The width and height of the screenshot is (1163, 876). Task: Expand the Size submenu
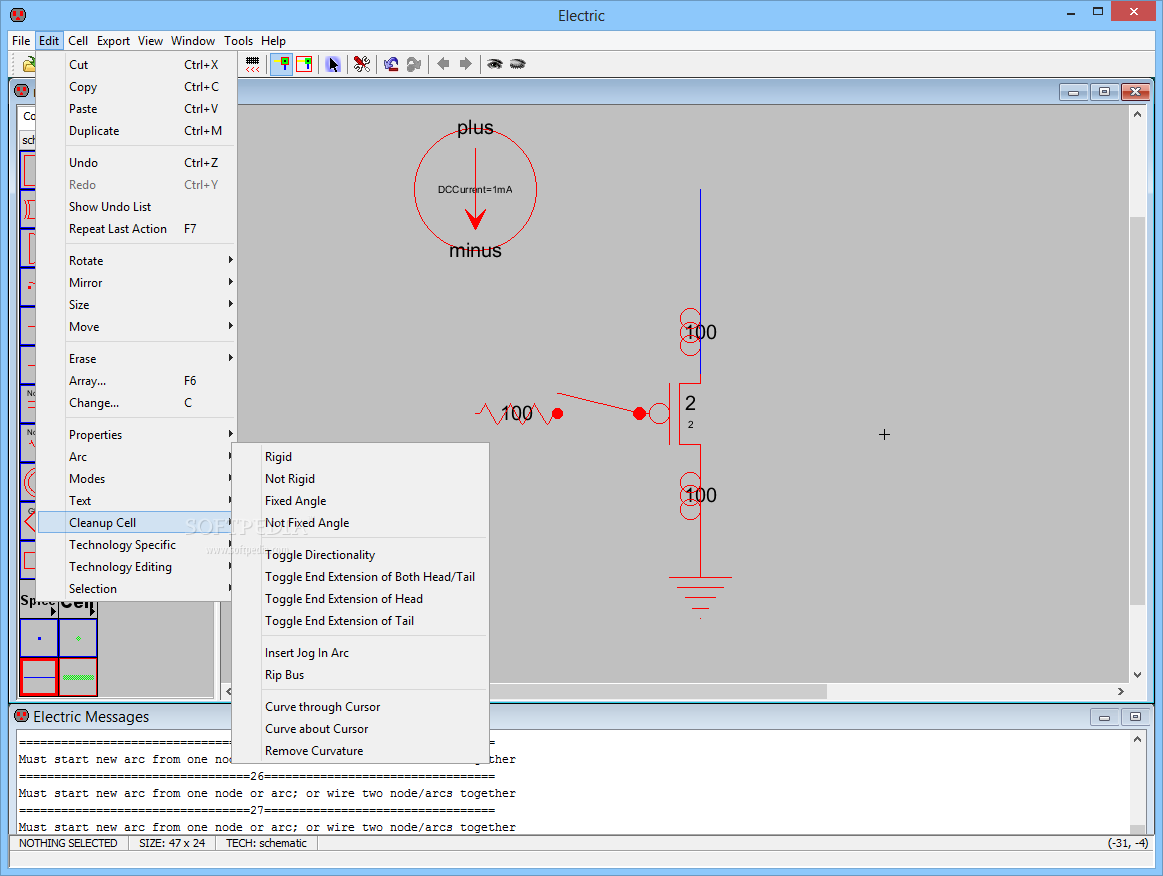coord(136,305)
